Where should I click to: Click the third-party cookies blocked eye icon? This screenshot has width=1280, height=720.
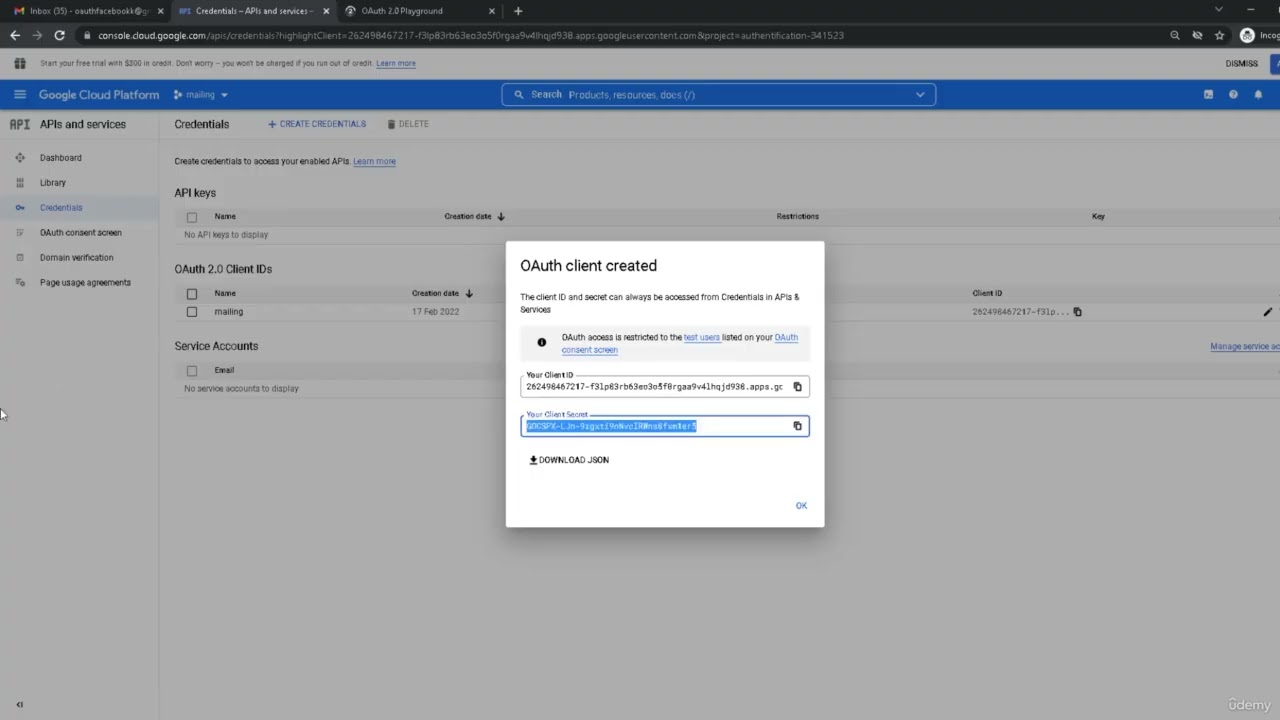(1197, 35)
